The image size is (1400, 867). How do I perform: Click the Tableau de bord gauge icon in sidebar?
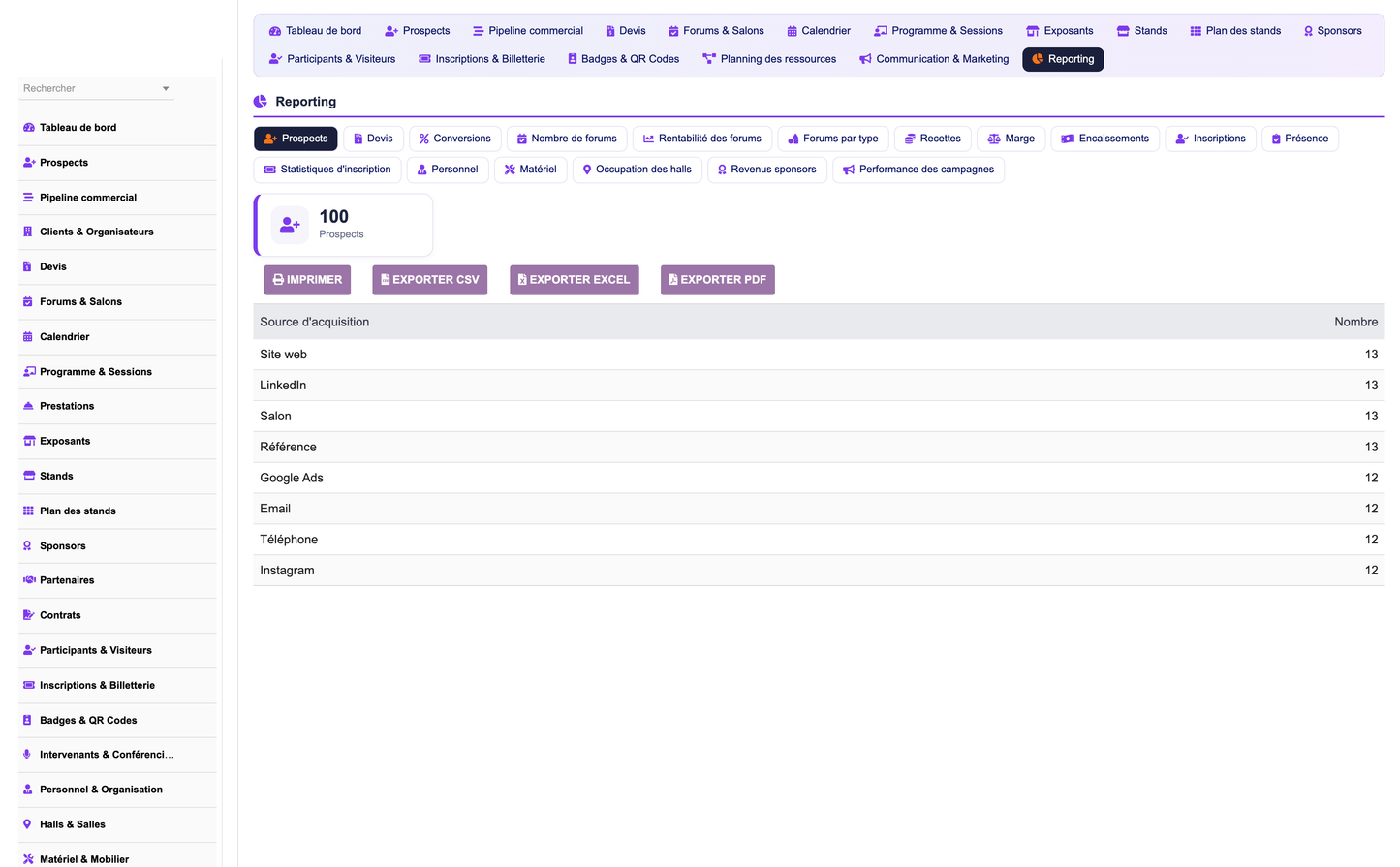pos(28,128)
